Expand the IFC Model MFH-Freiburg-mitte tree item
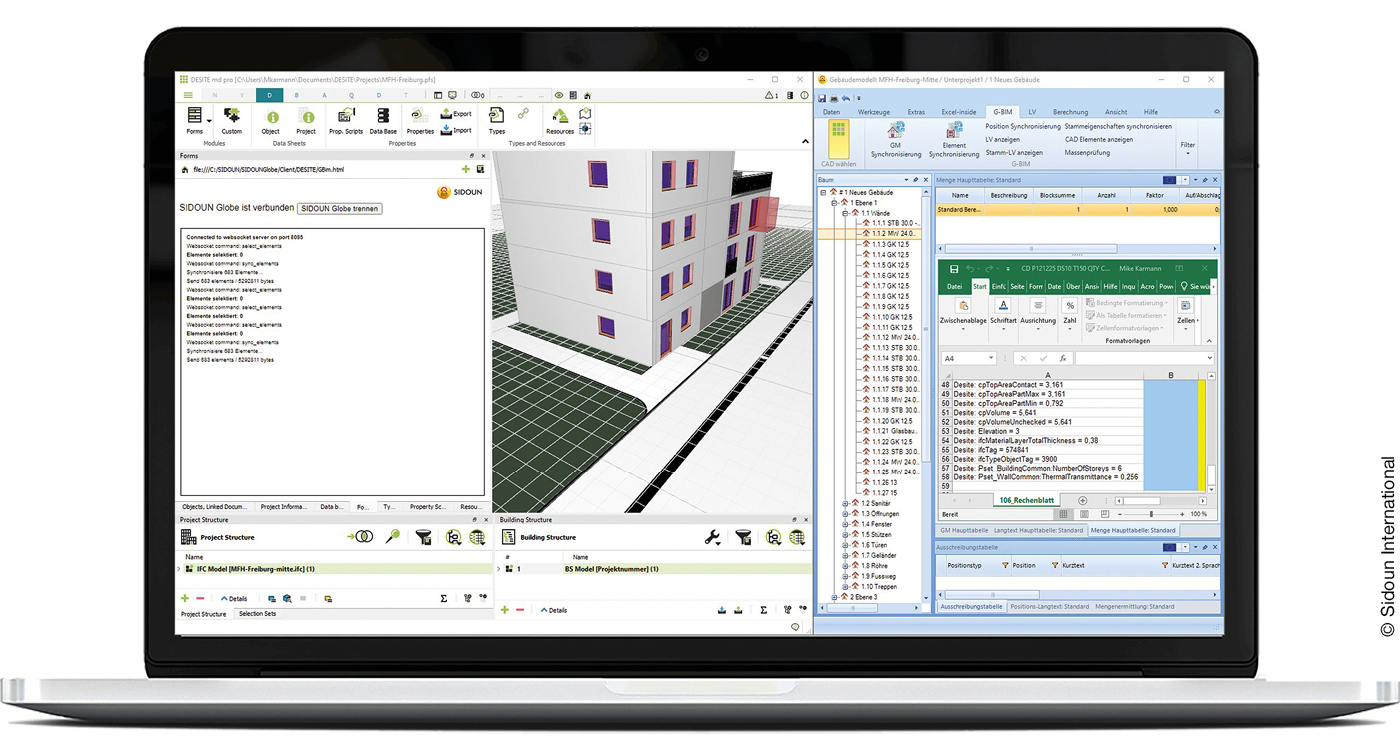 pos(179,569)
